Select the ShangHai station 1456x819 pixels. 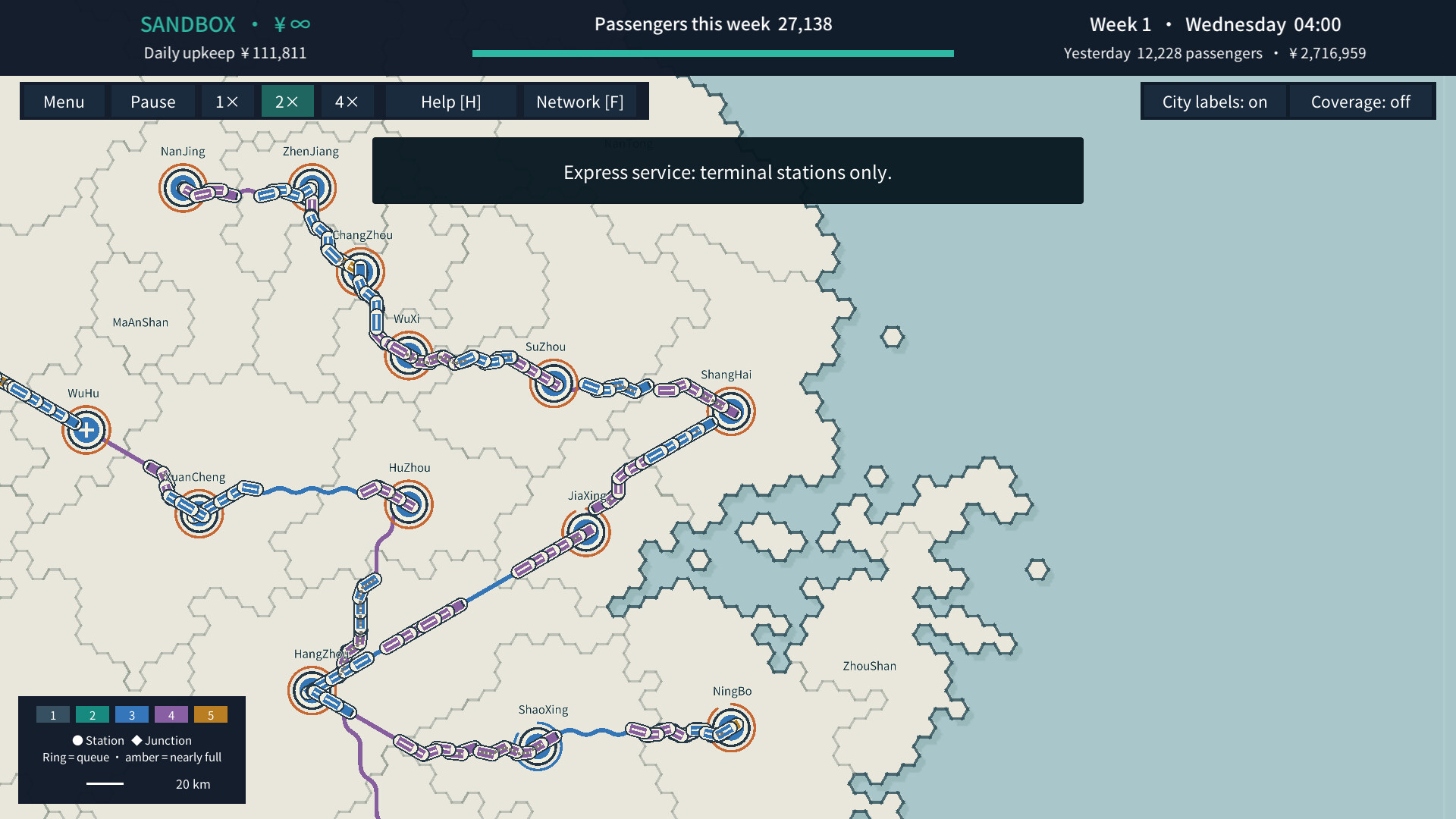pos(731,411)
